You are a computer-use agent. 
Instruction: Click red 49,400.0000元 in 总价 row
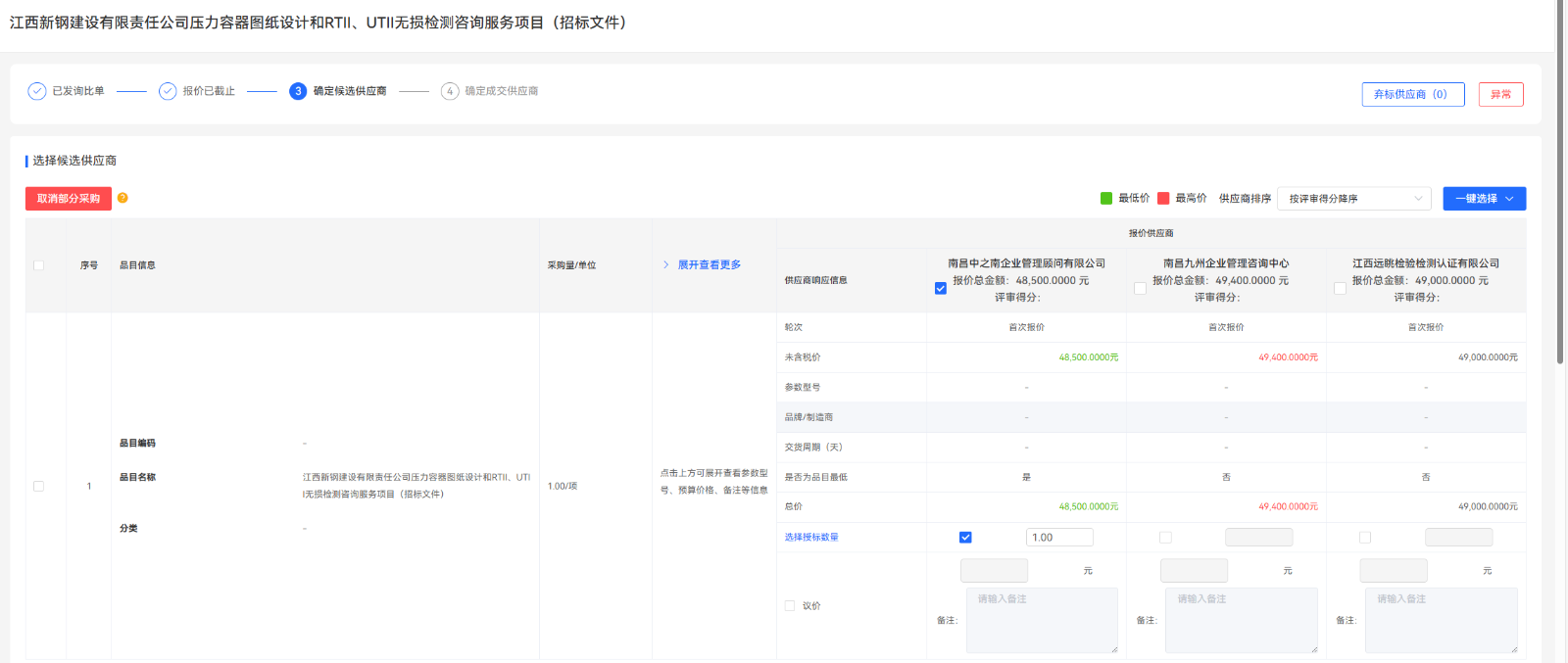pyautogui.click(x=1289, y=507)
